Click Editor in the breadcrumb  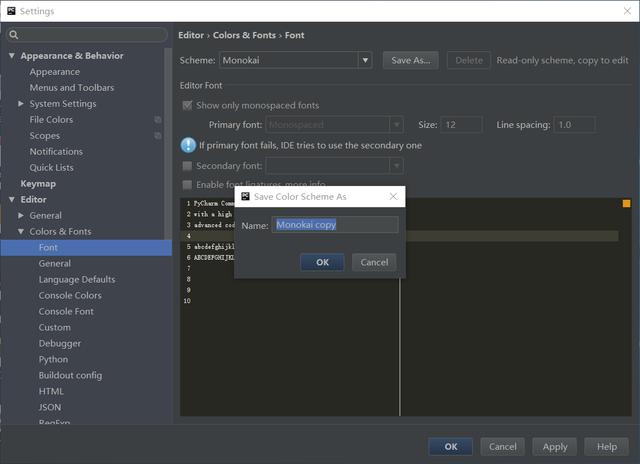point(191,36)
